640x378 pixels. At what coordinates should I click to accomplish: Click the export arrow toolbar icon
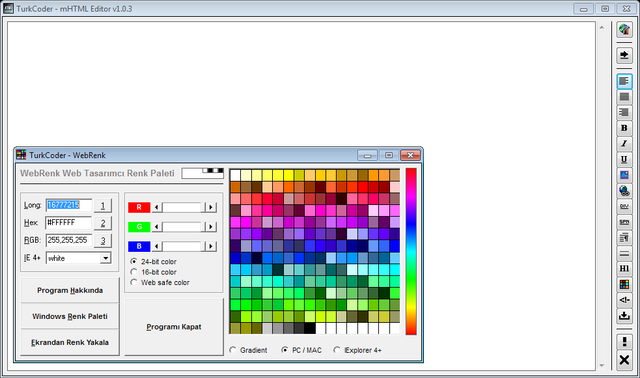624,55
